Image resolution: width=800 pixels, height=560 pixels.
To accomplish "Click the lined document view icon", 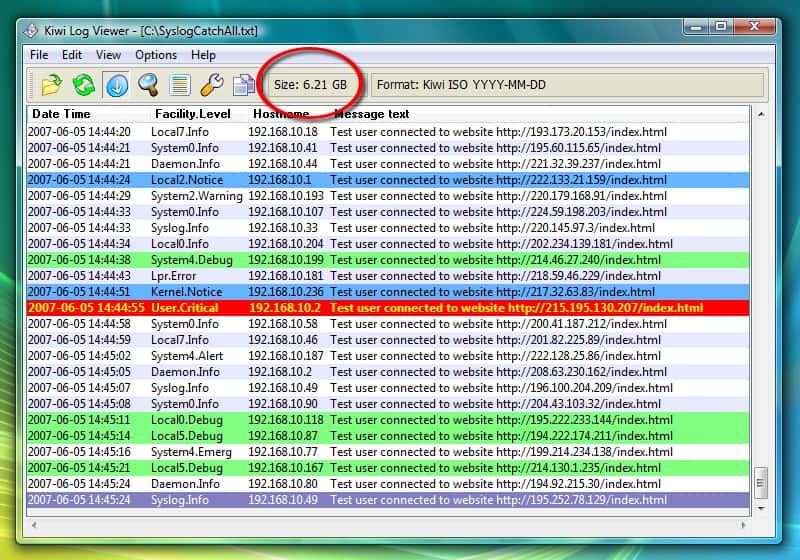I will coord(180,85).
